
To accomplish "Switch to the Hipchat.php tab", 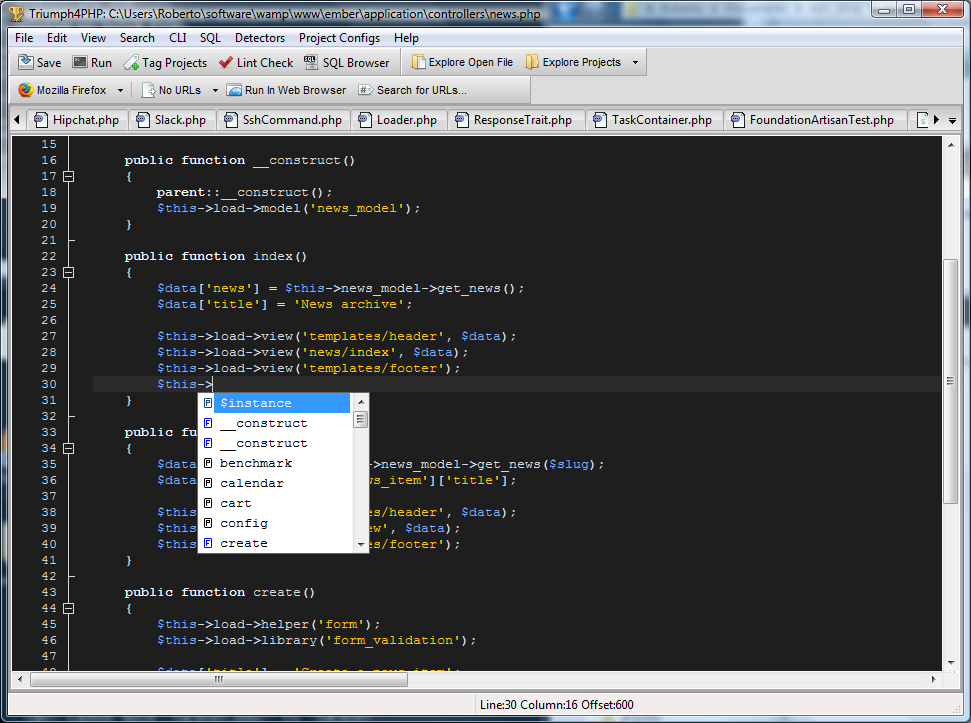I will (77, 119).
